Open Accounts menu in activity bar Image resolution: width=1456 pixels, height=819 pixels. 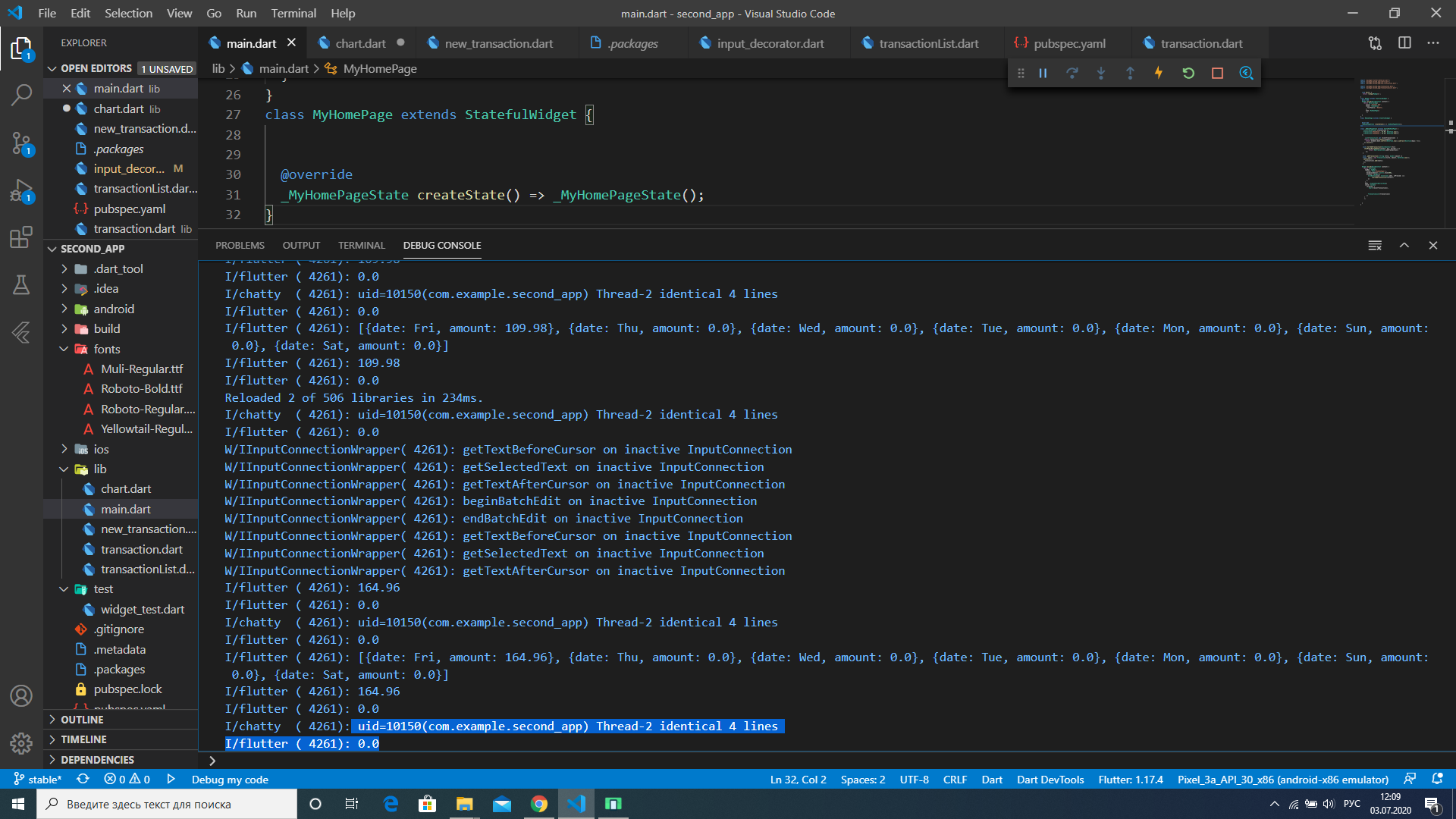coord(21,695)
